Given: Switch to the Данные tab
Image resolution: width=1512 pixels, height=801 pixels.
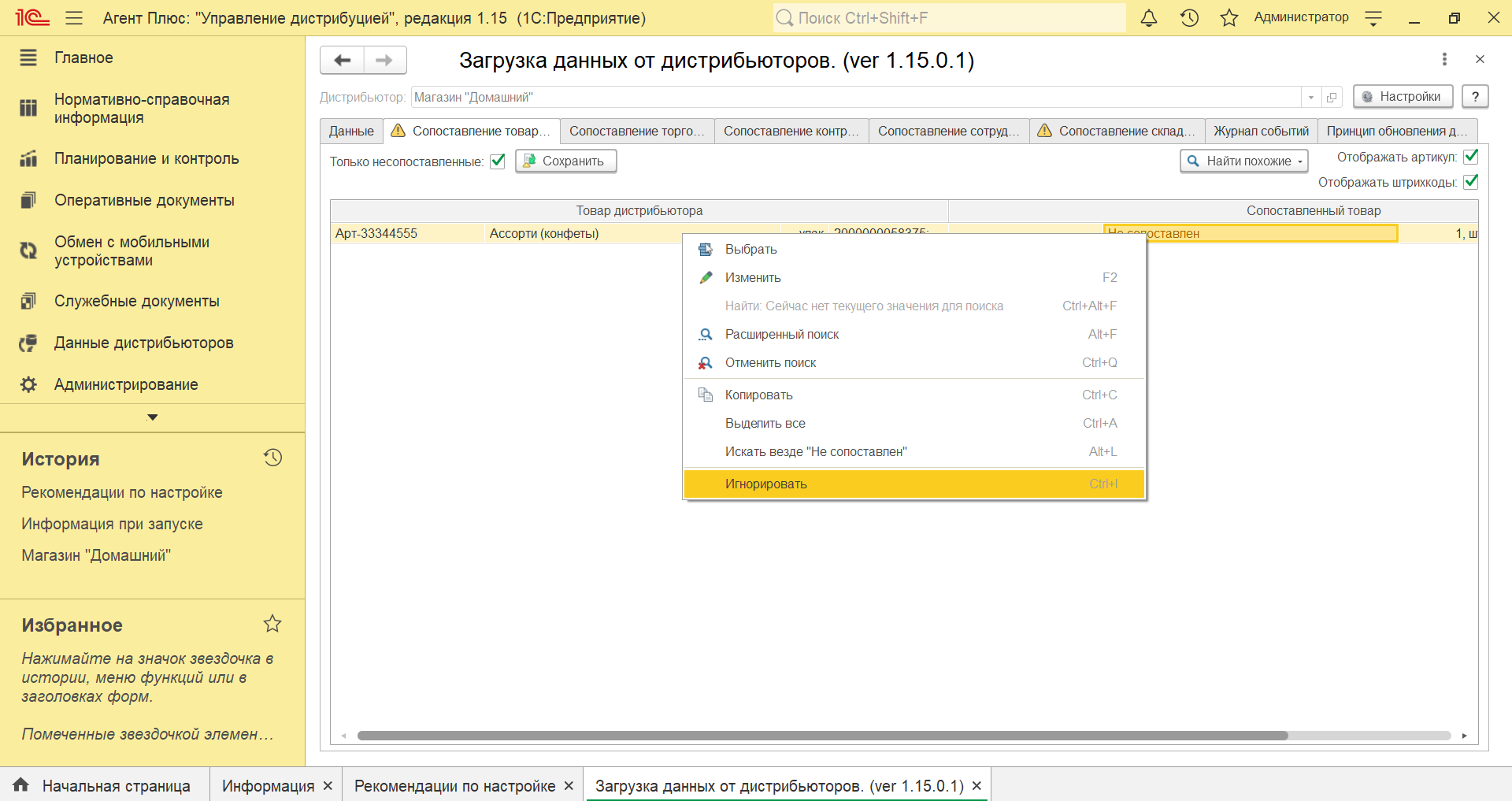Looking at the screenshot, I should pyautogui.click(x=351, y=131).
